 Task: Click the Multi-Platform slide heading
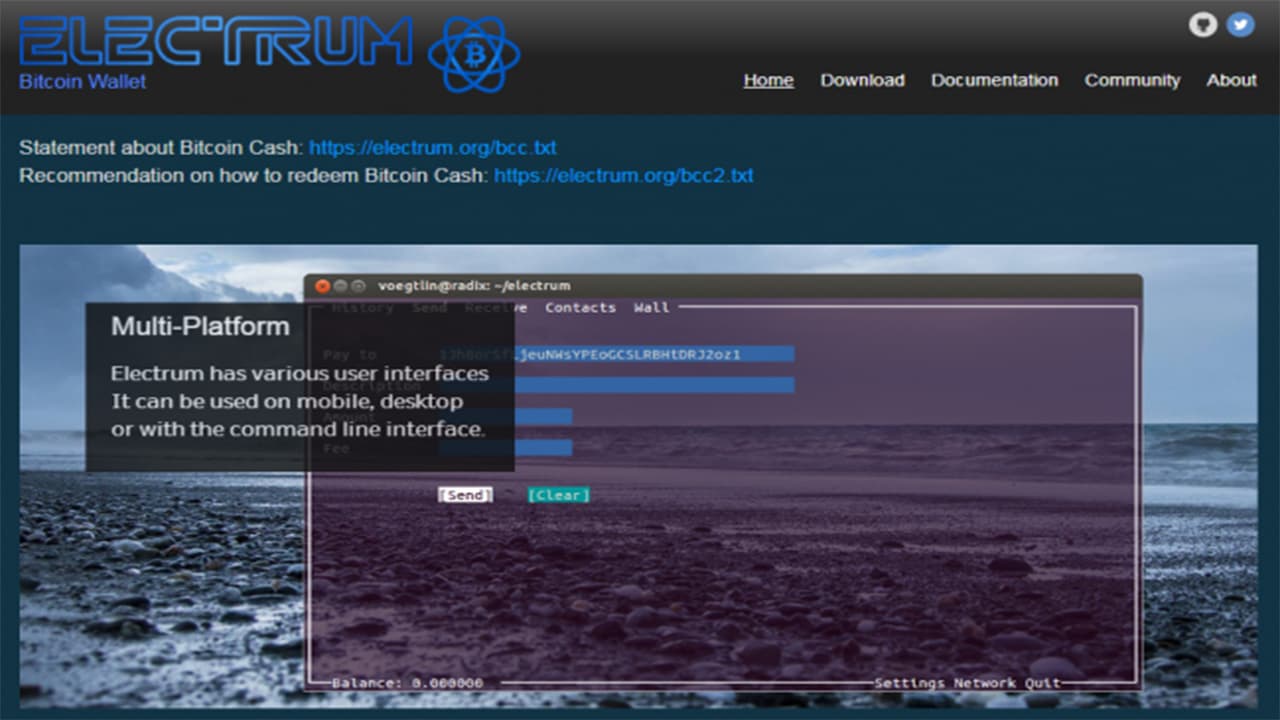pyautogui.click(x=200, y=326)
